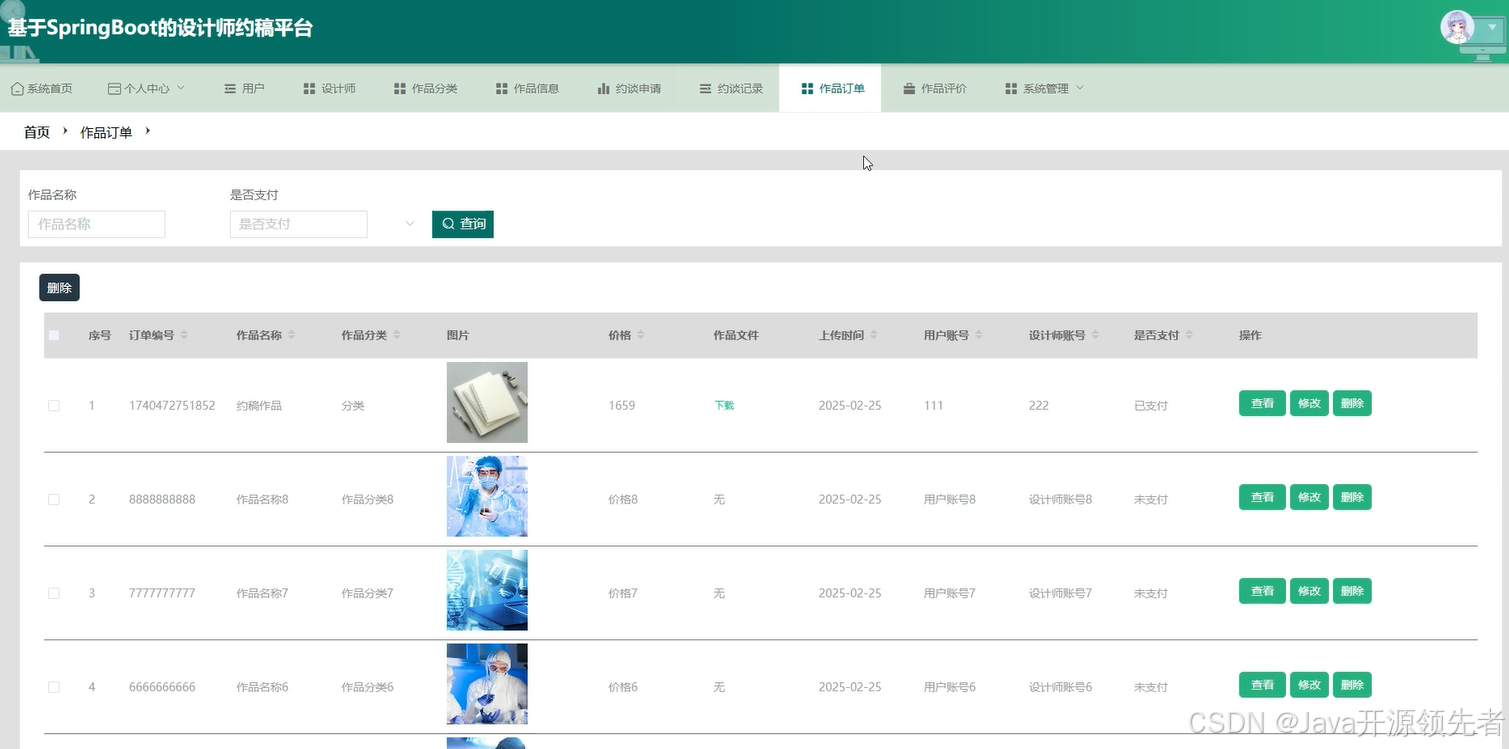The image size is (1509, 749).
Task: Check the select-all checkbox in table header
Action: tap(54, 335)
